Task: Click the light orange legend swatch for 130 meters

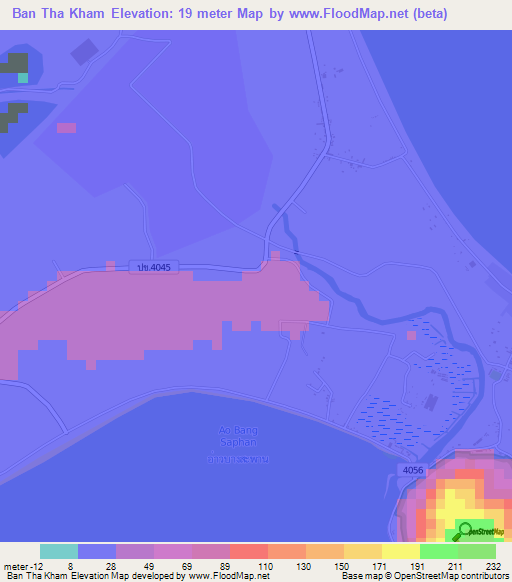Action: 325,552
